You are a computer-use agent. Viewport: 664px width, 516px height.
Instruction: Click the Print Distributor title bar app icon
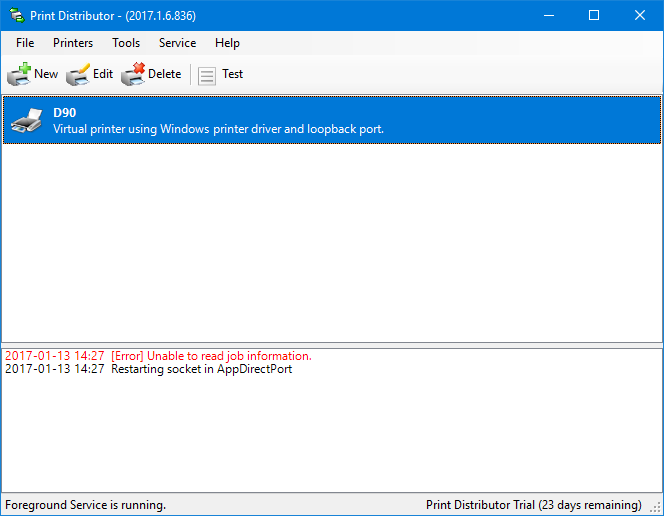17,15
